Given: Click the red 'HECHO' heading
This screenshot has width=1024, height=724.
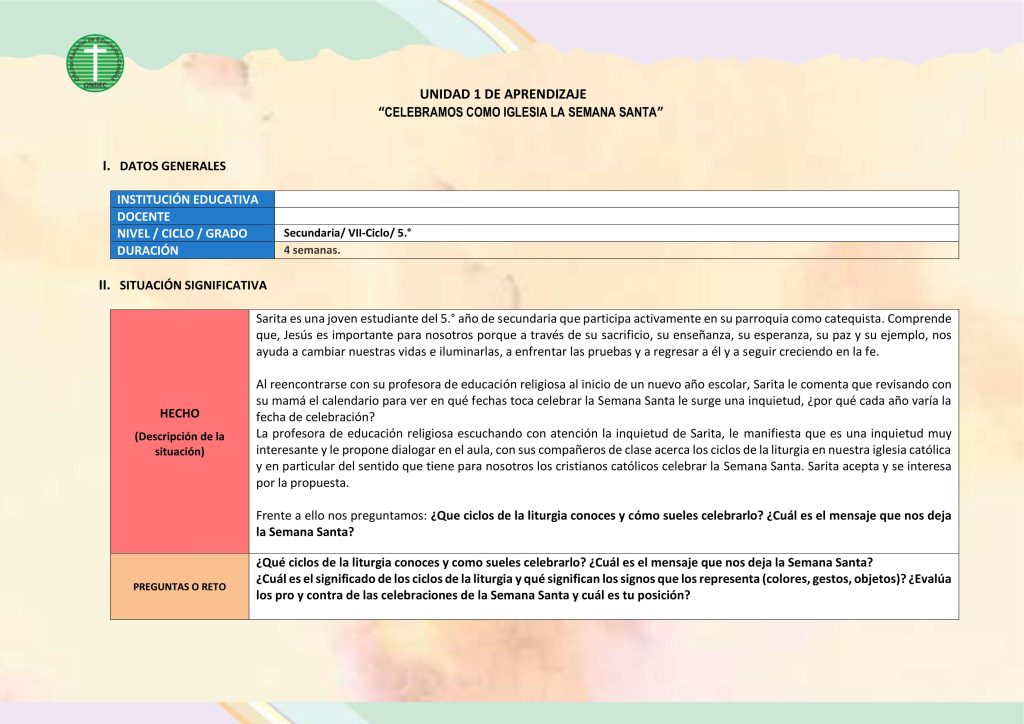Looking at the screenshot, I should pyautogui.click(x=180, y=413).
